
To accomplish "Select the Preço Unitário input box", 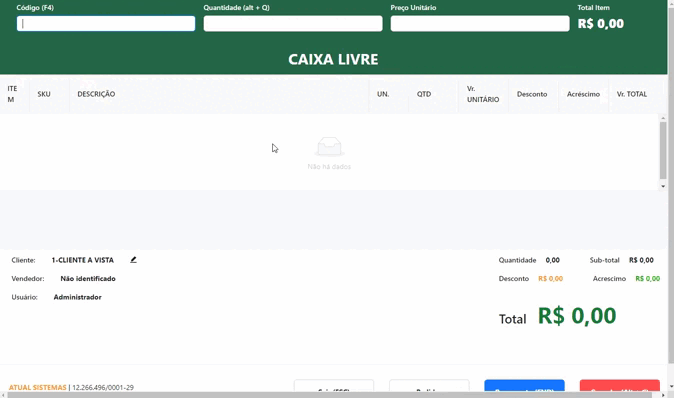I will tap(480, 24).
